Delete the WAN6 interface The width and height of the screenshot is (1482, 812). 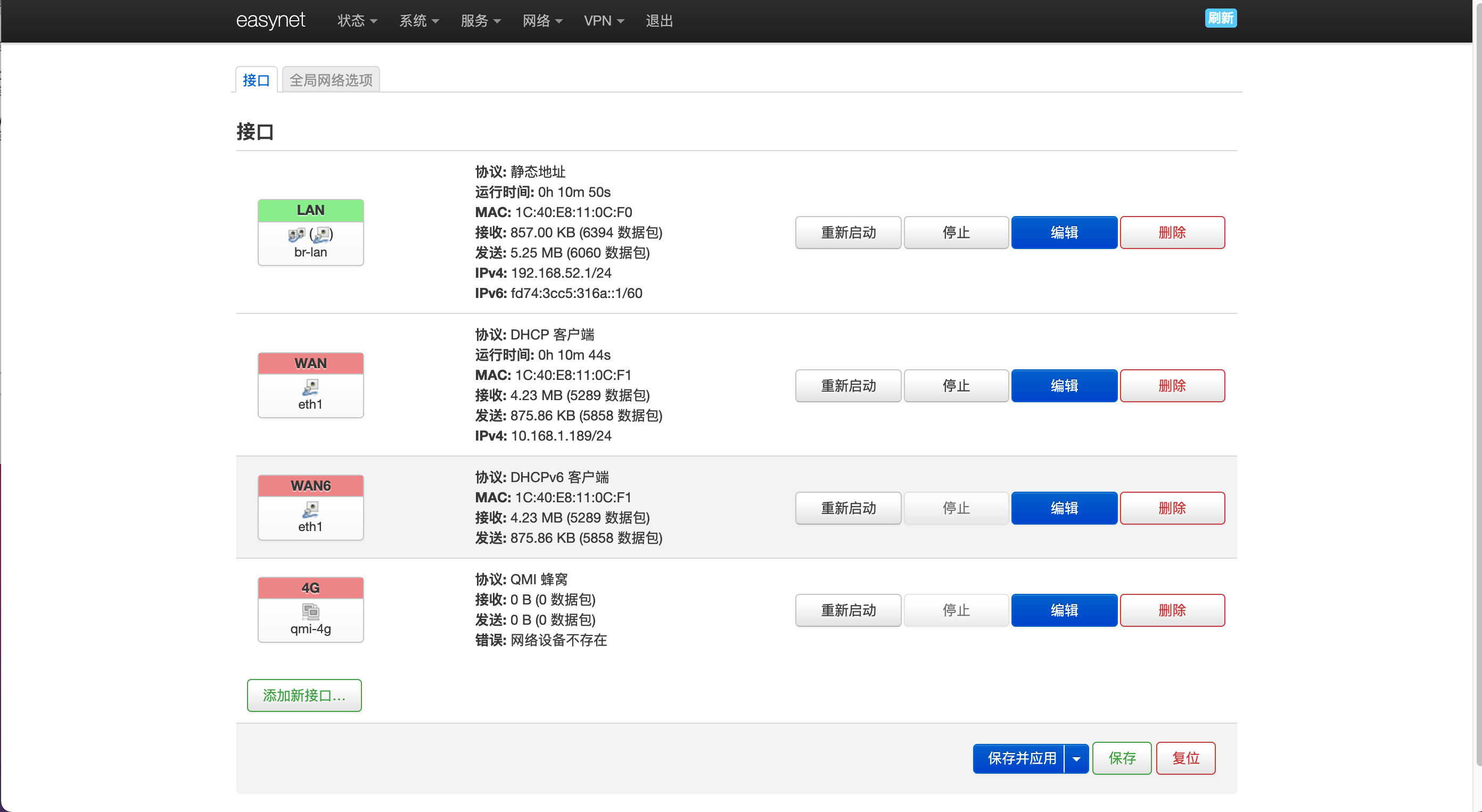coord(1173,508)
